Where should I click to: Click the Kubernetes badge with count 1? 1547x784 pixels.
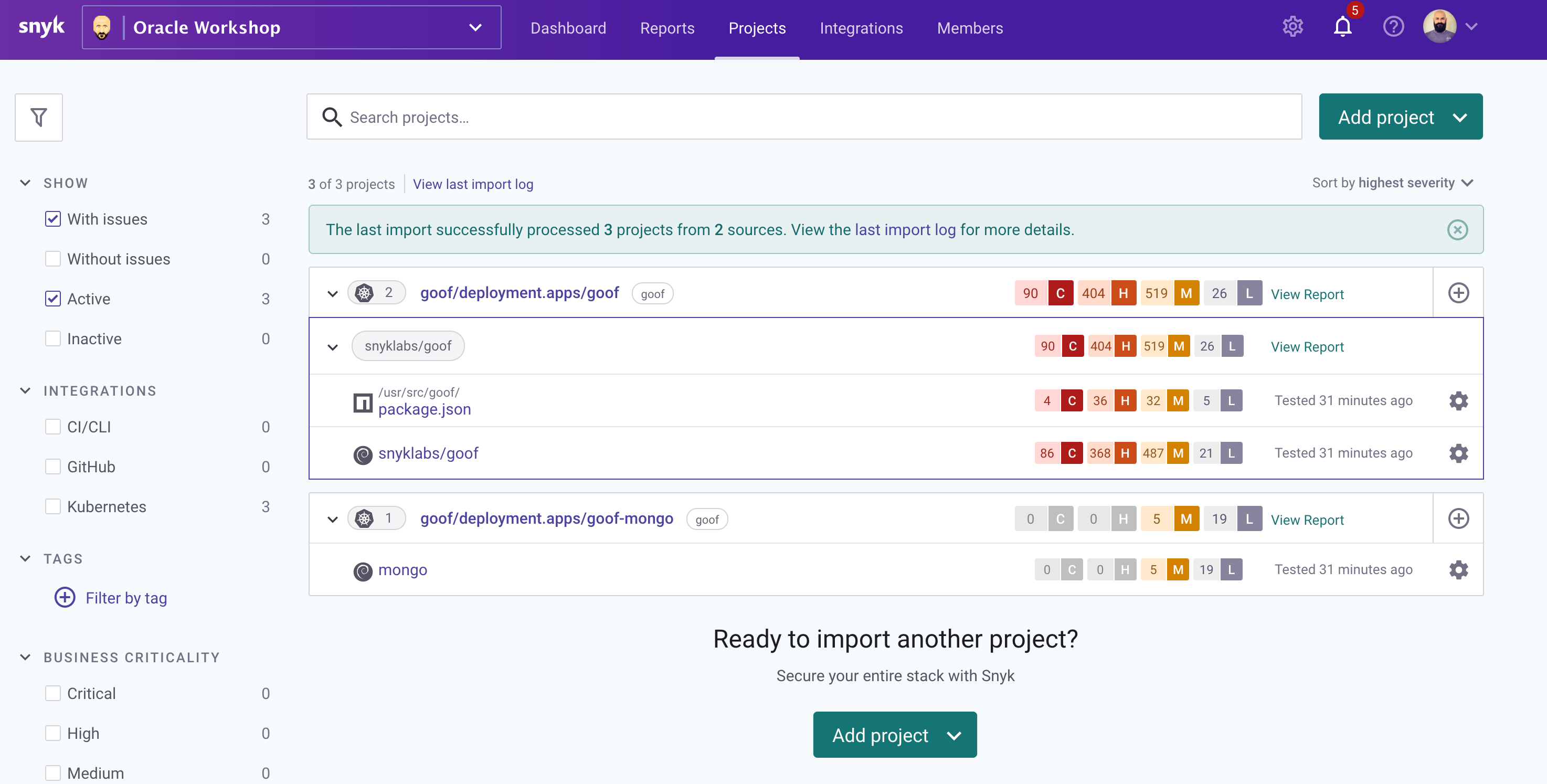(377, 518)
